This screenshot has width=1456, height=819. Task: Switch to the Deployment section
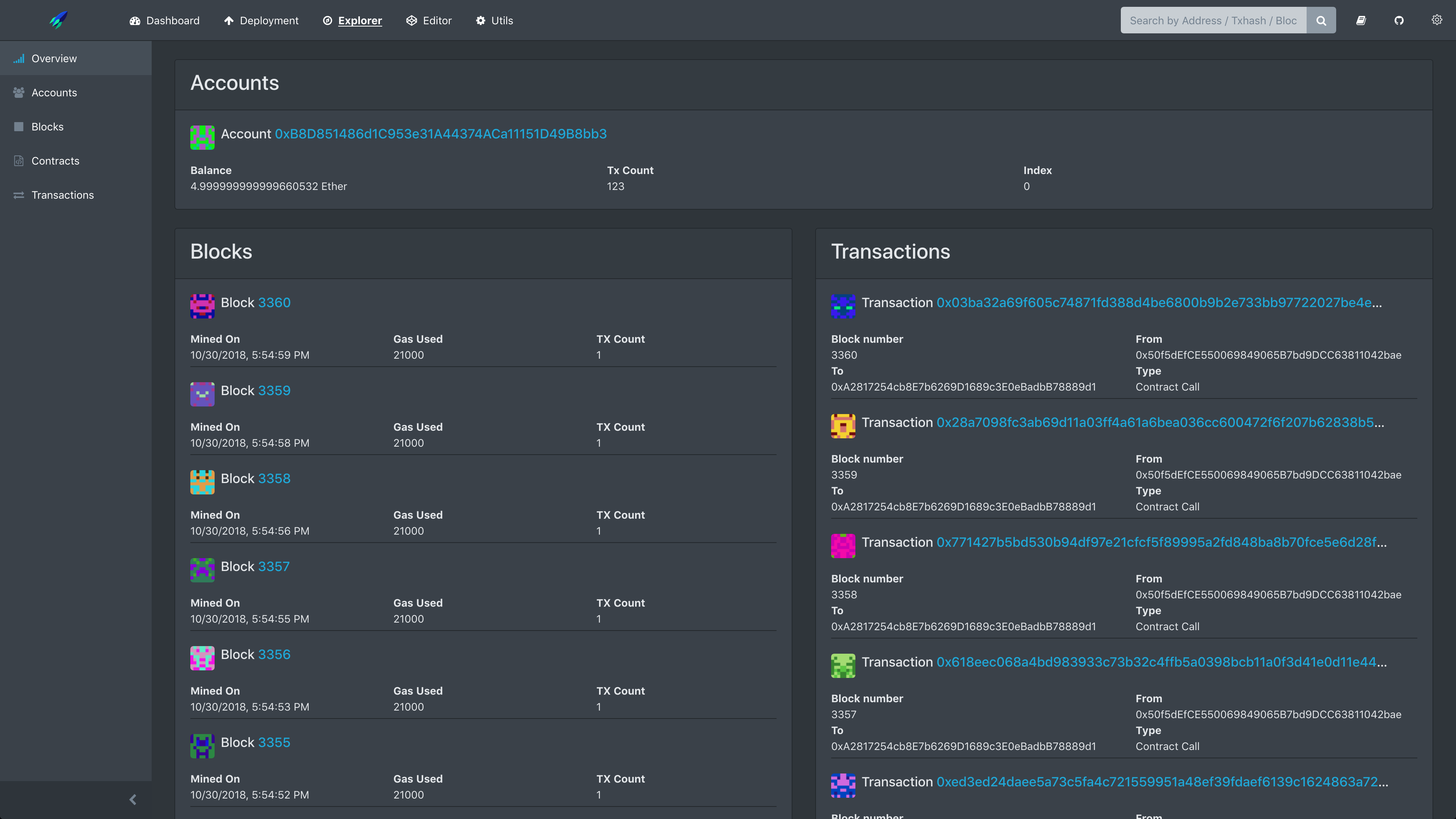point(261,20)
